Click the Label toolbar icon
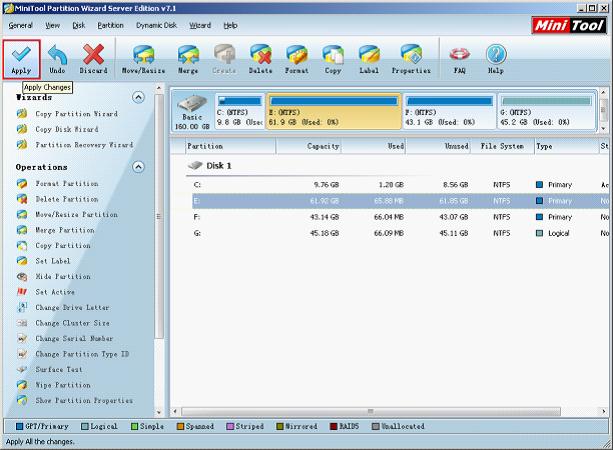 tap(369, 54)
